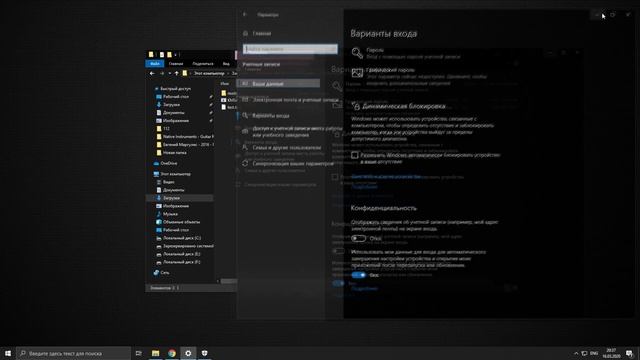Open recent locations dropdown in File Explorer
640x360 pixels.
(170, 73)
